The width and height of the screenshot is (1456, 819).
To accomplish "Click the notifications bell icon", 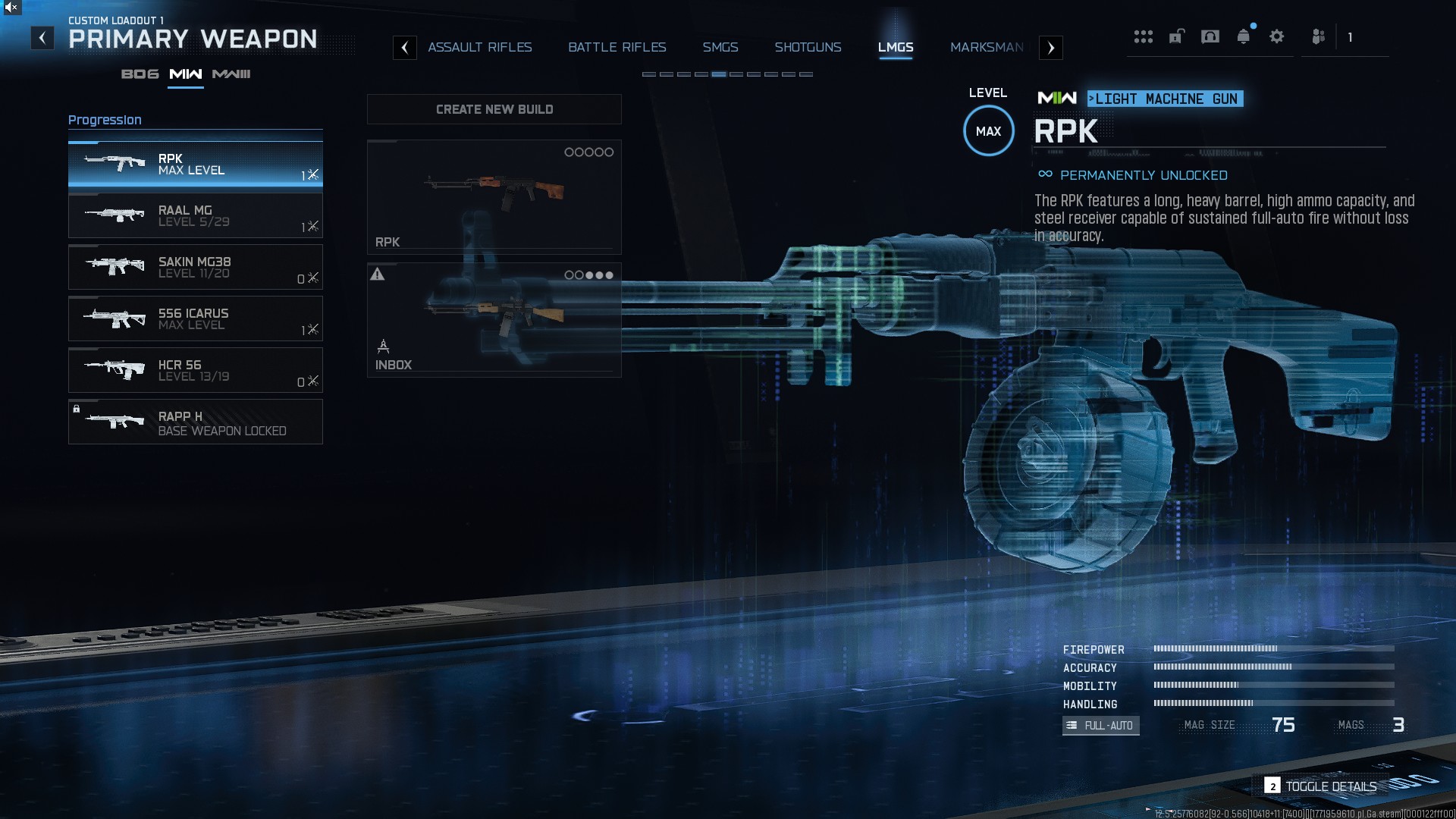I will tap(1244, 36).
